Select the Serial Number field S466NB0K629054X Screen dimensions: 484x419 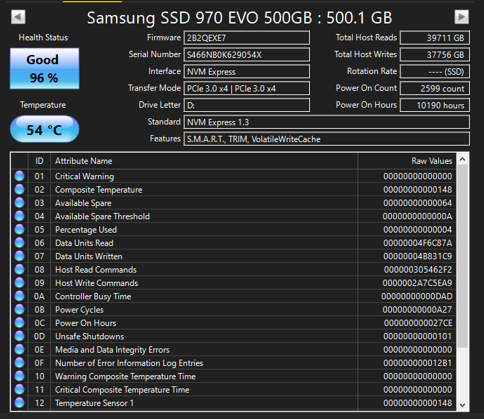[x=247, y=55]
